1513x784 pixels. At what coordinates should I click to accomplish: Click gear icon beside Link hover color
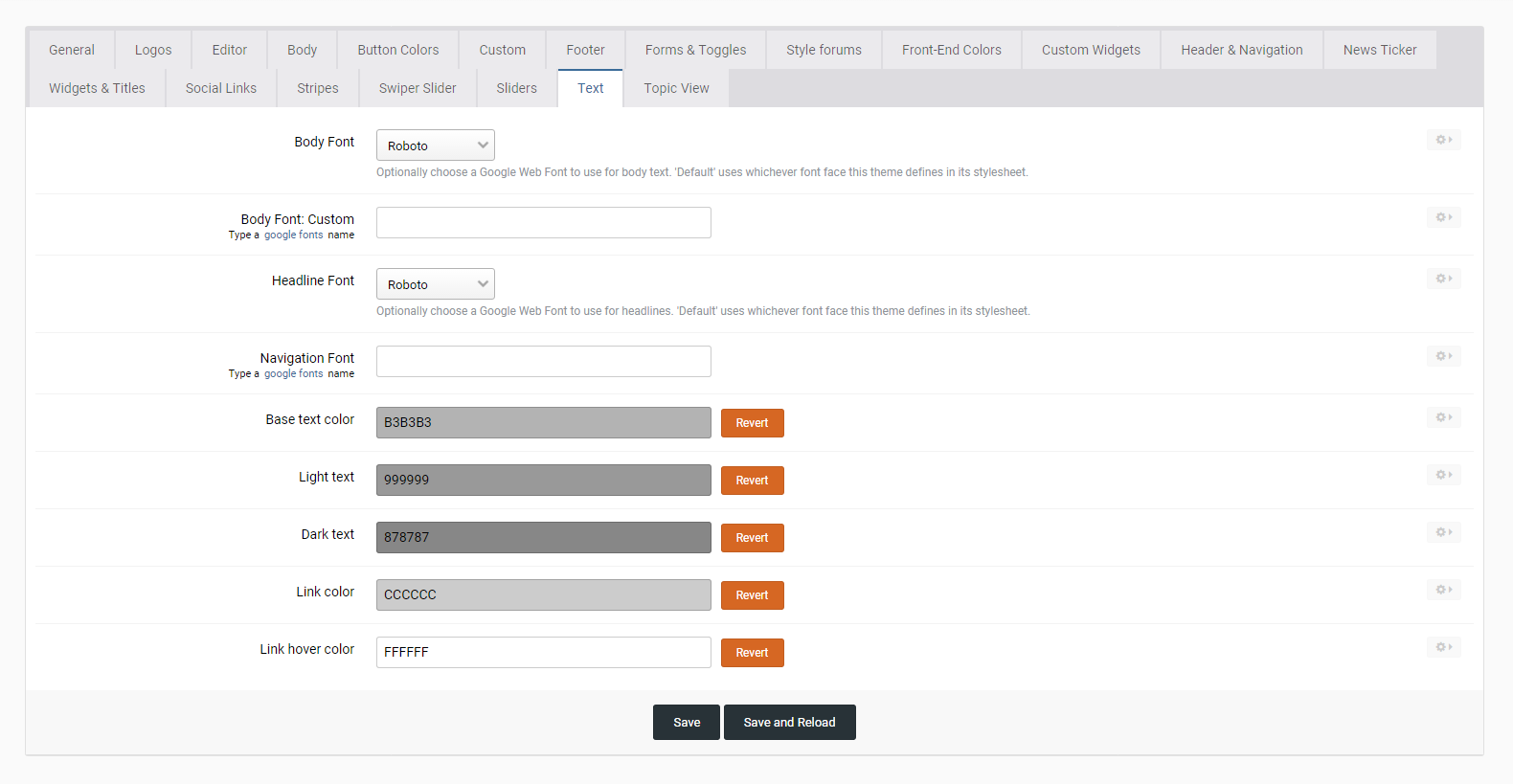click(1443, 648)
